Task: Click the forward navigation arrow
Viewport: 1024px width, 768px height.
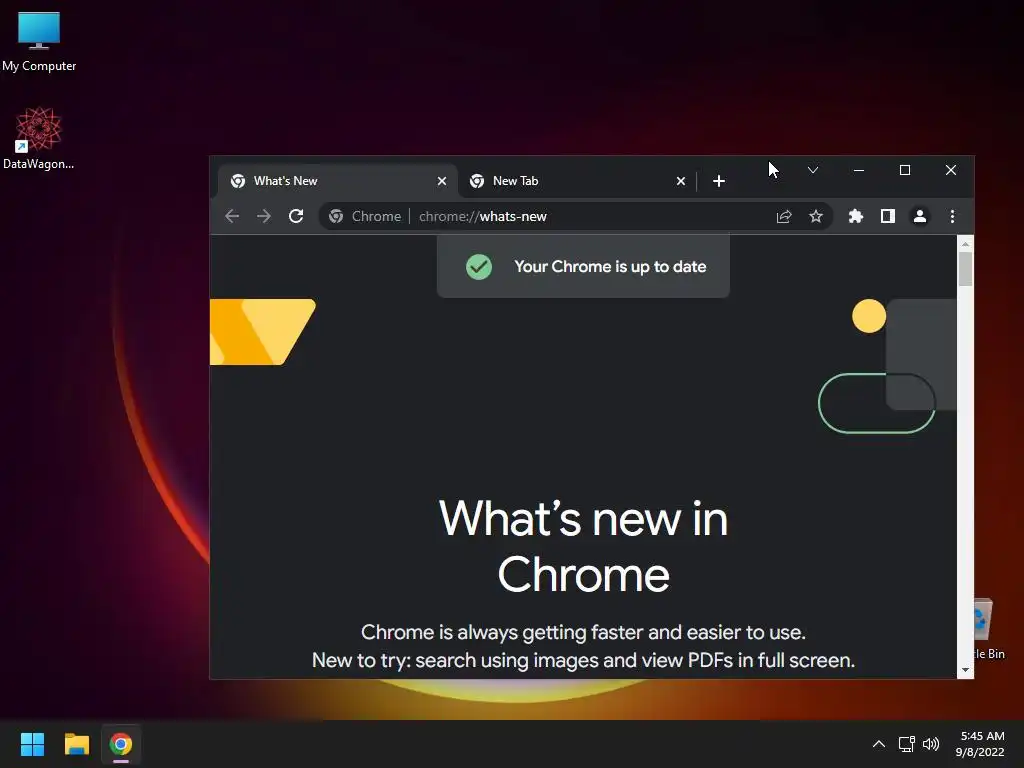Action: (264, 216)
